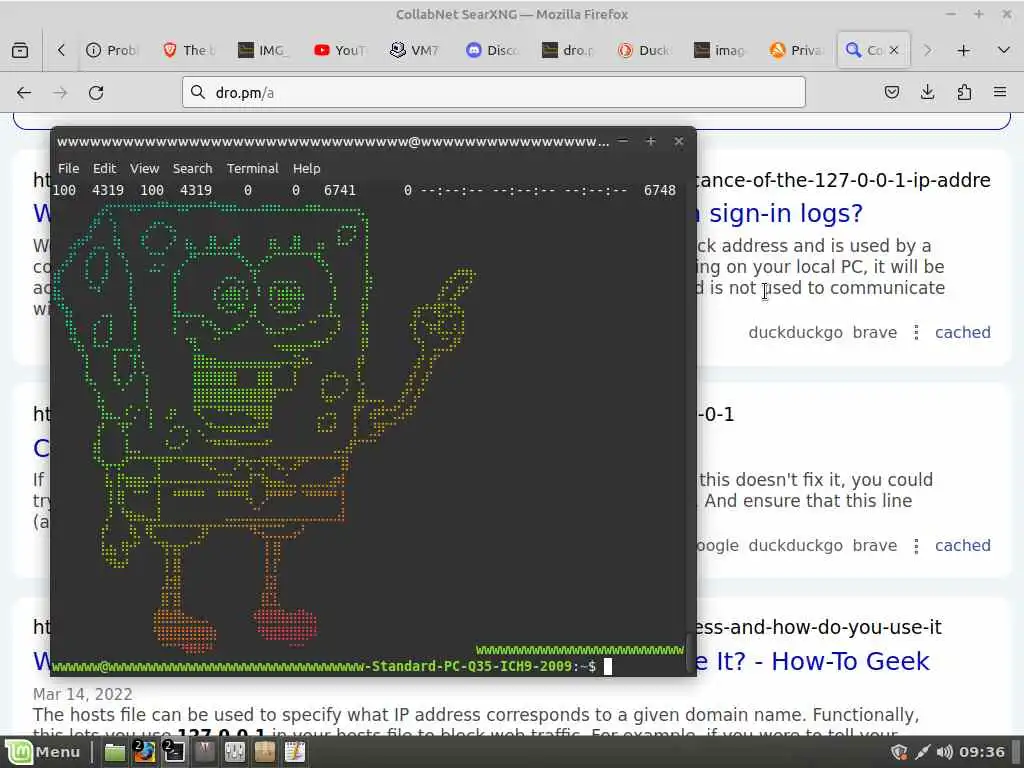The image size is (1024, 768).
Task: Open a new tab with plus icon
Action: point(963,50)
